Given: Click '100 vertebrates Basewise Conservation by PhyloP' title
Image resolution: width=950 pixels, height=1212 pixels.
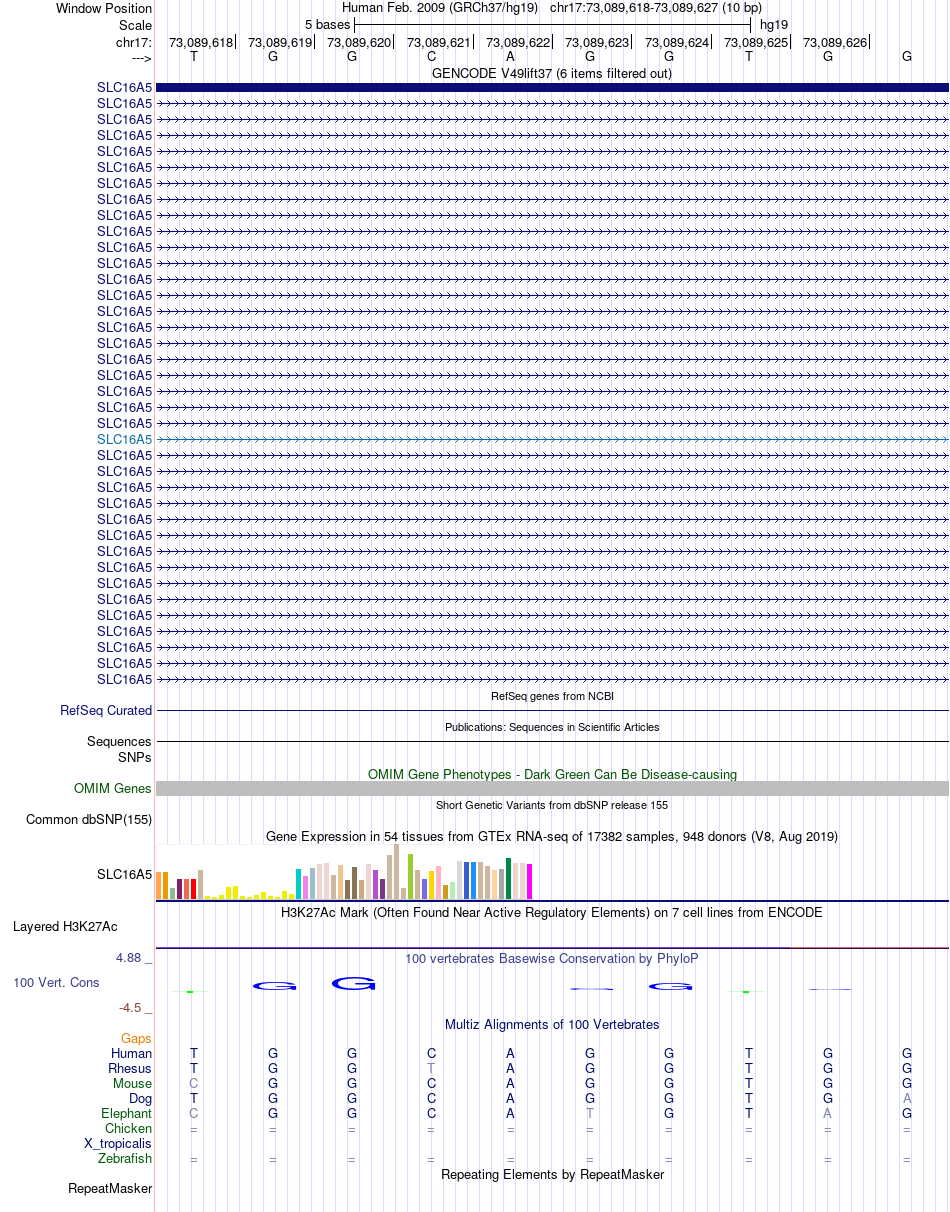Looking at the screenshot, I should point(552,958).
